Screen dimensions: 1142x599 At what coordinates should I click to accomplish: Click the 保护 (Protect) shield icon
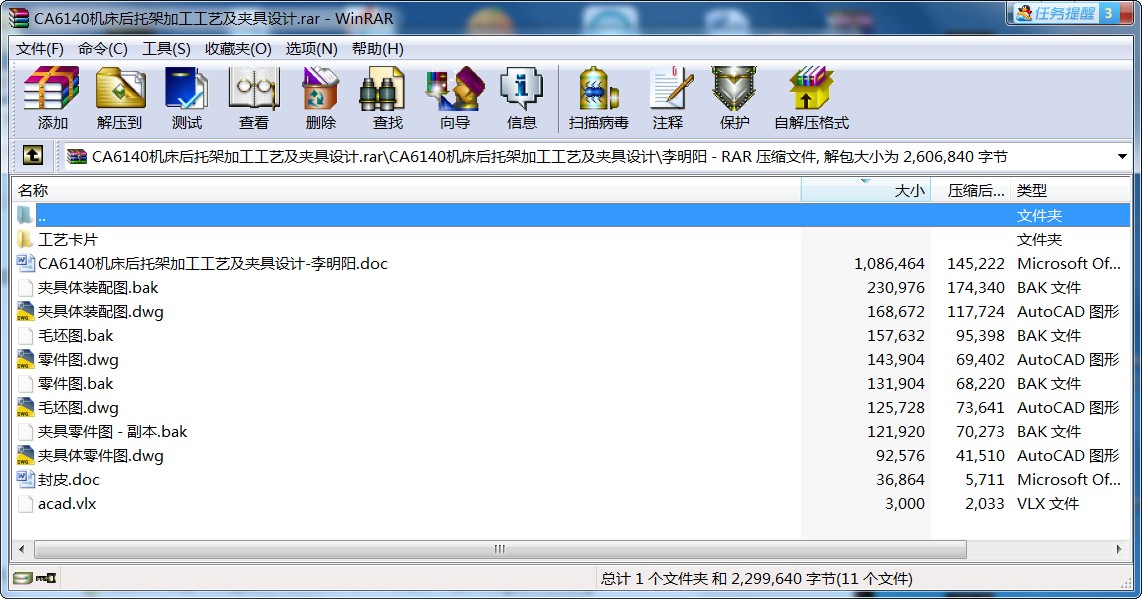coord(734,89)
